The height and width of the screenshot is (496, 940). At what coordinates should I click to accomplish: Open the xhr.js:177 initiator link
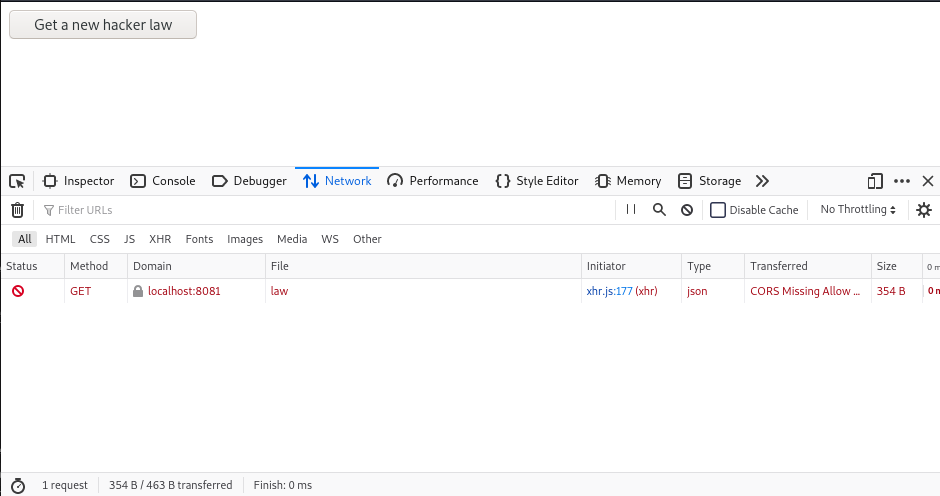pos(609,291)
